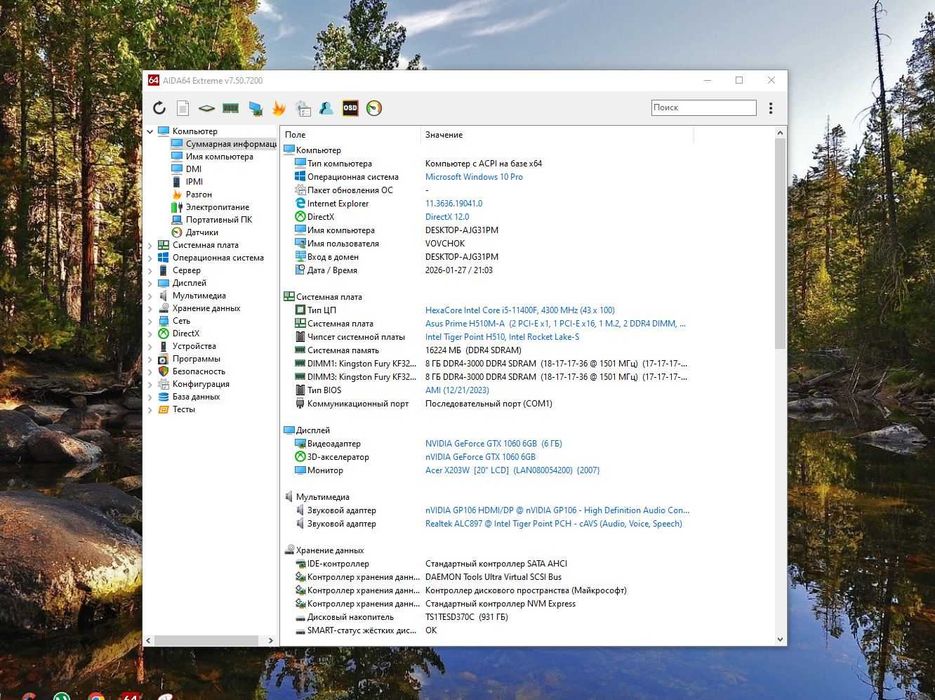Click the Xbox-style DirectX icon in list
Viewport: 935px width, 700px height.
pyautogui.click(x=300, y=216)
